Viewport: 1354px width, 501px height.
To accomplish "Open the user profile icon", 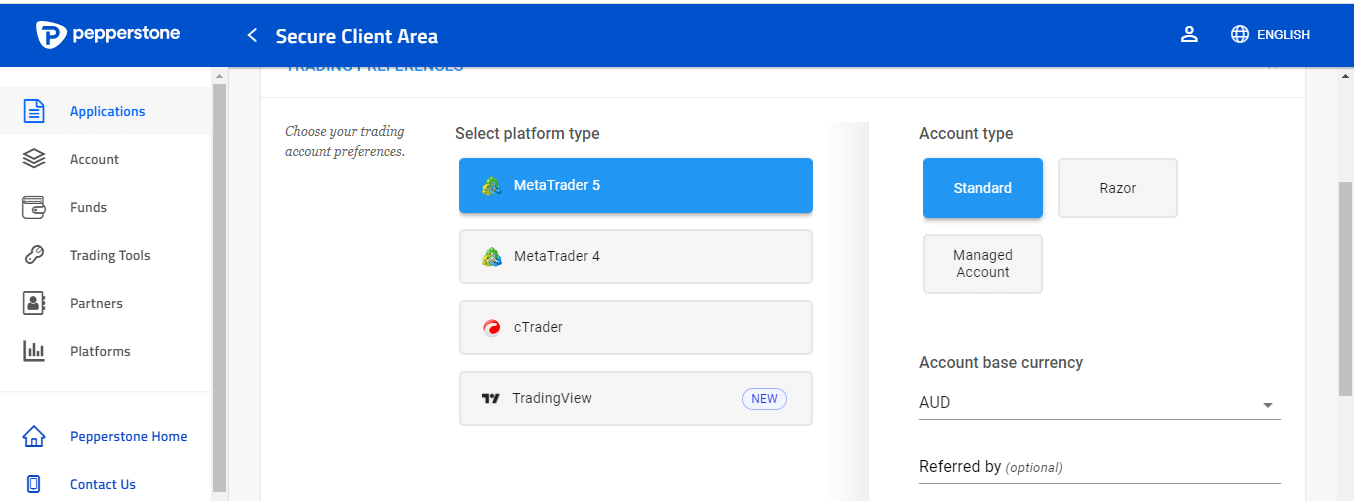I will [x=1189, y=34].
